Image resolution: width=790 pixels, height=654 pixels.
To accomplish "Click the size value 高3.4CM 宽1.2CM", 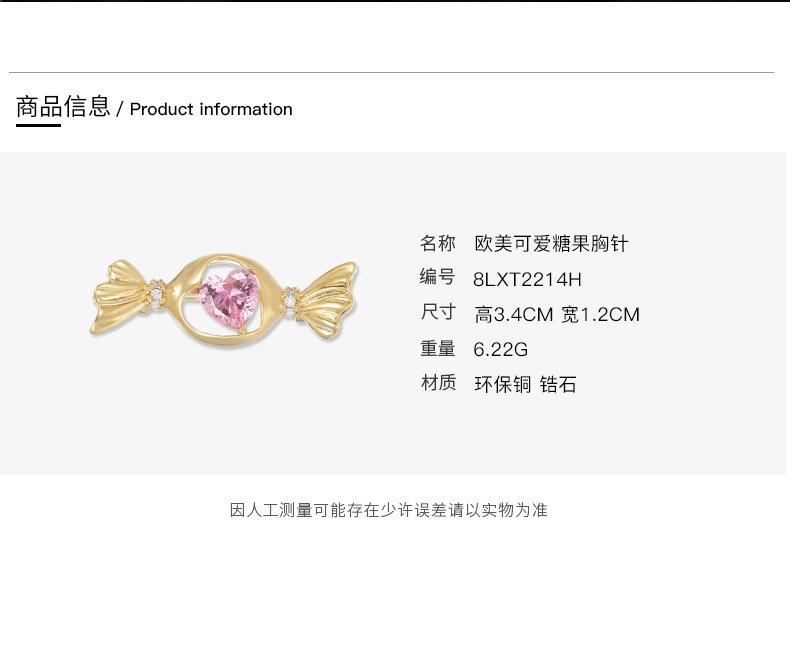I will (557, 314).
